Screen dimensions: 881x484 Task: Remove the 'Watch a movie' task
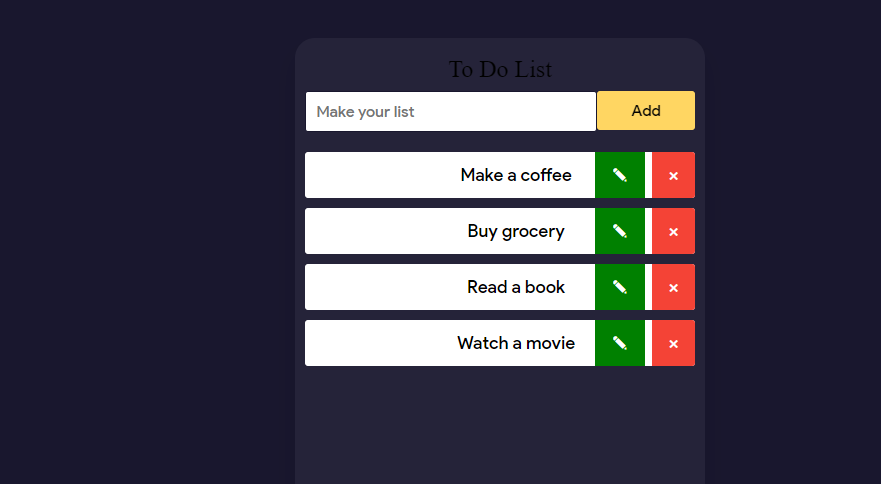(x=673, y=343)
